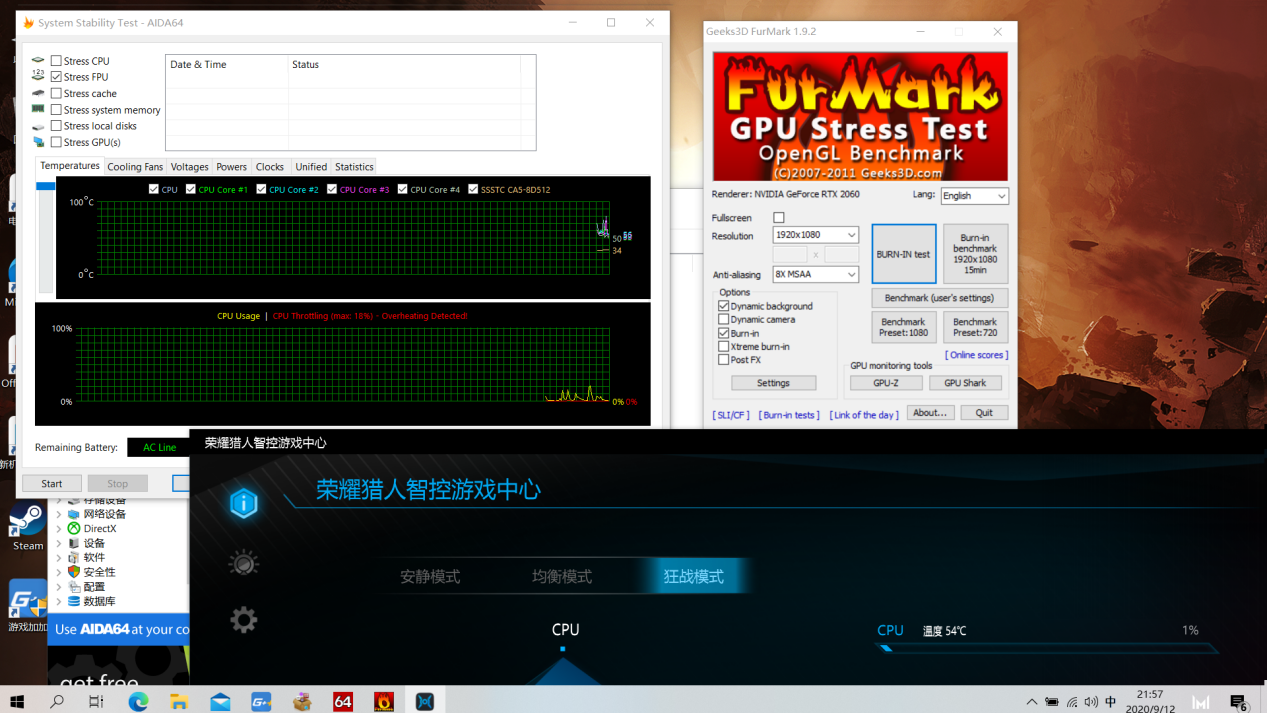Run Benchmark Preset:1080
Screen dimensions: 1267x713
[904, 328]
